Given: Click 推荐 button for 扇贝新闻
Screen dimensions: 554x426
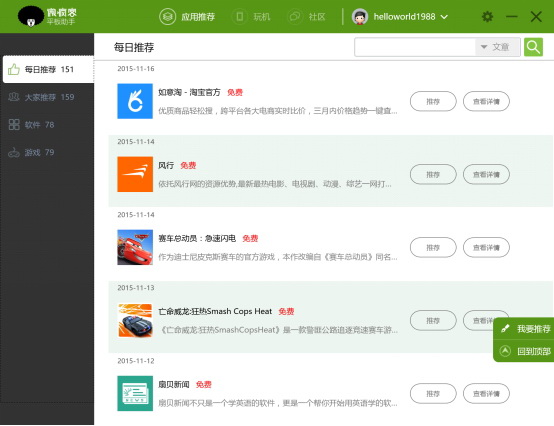Looking at the screenshot, I should tap(433, 394).
